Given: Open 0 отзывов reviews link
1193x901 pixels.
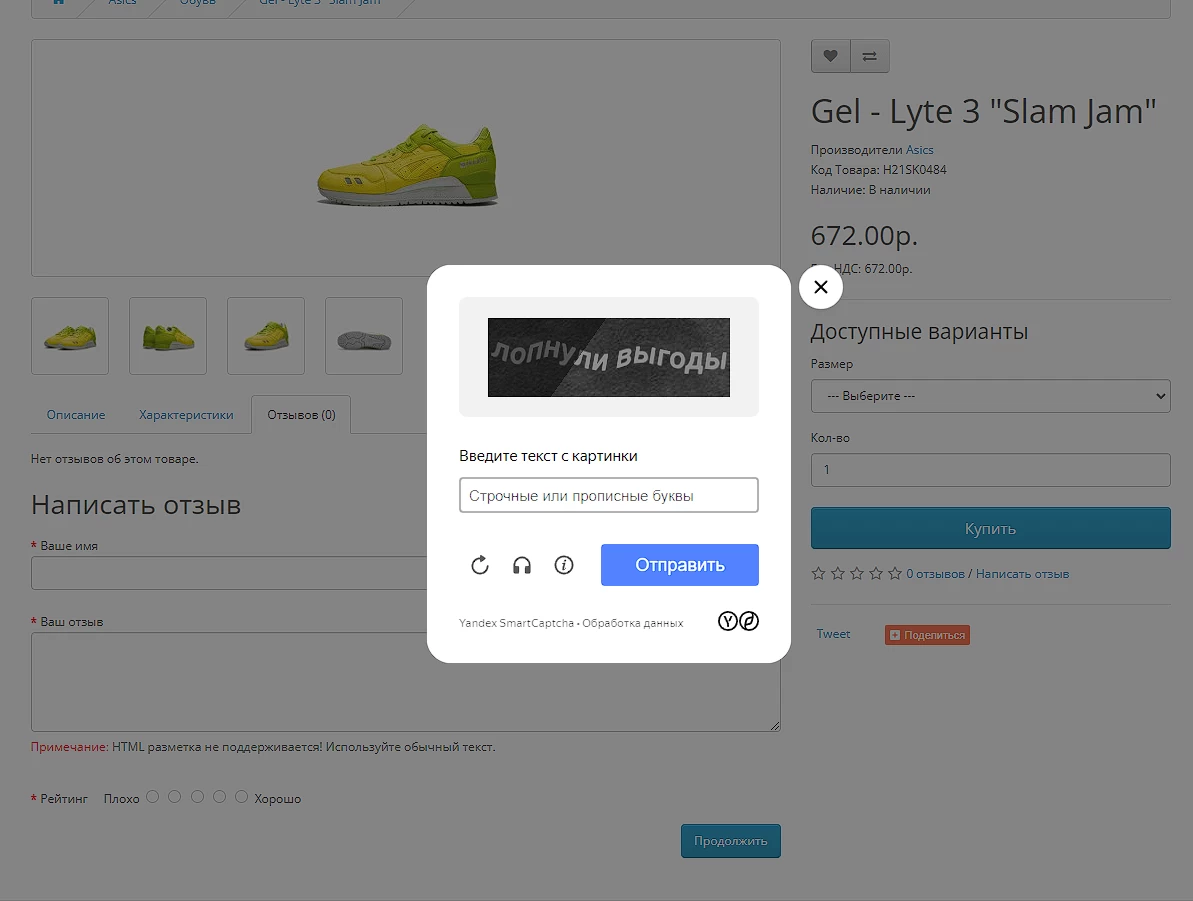Looking at the screenshot, I should [934, 574].
